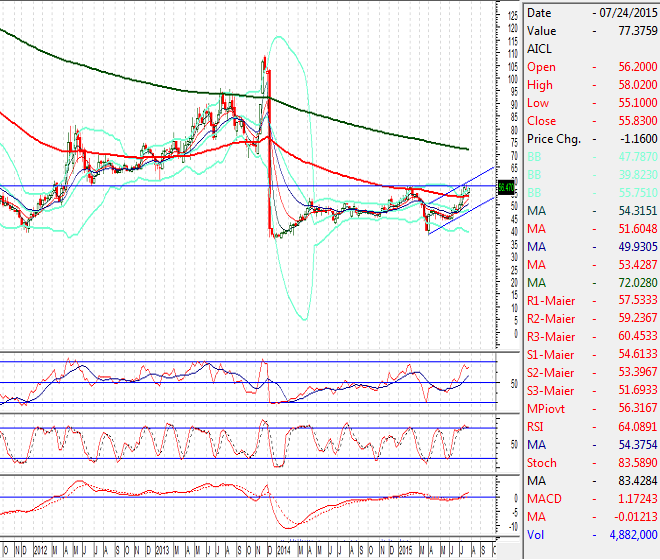Select the S3-Maier support level row
The width and height of the screenshot is (660, 560).
point(590,390)
